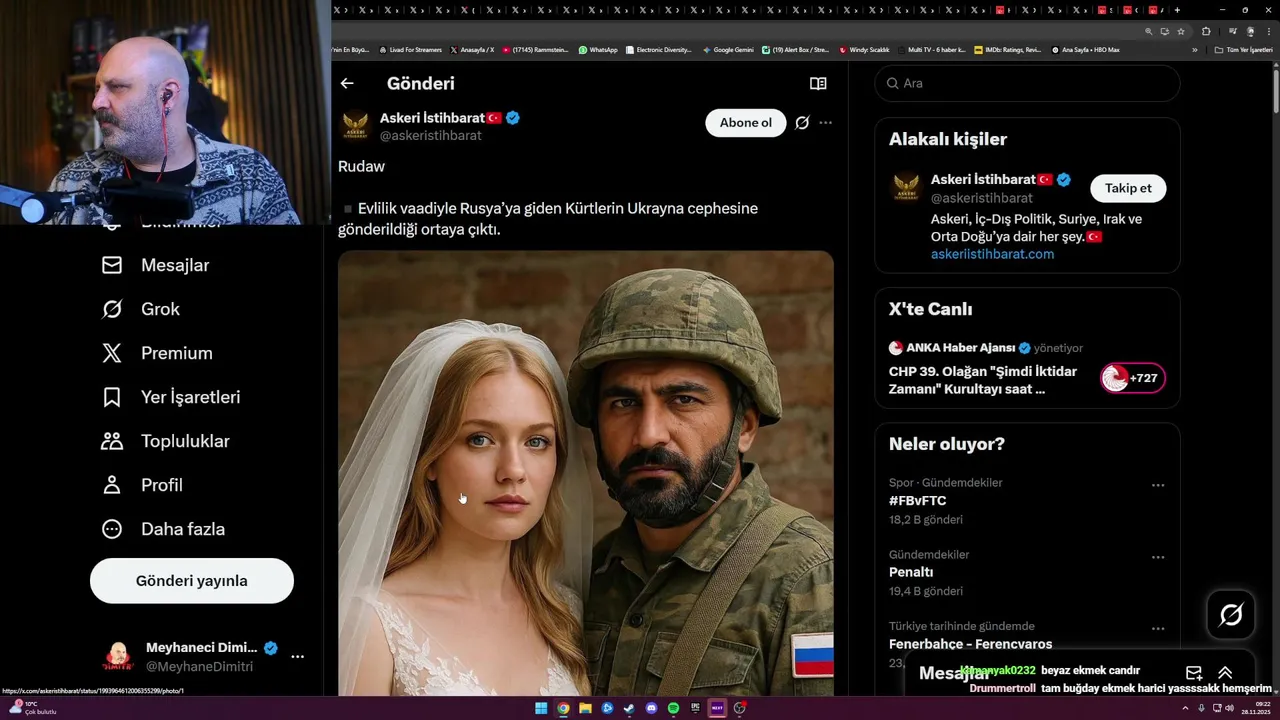1280x720 pixels.
Task: Expand the Mesajlar drawer with double chevron
Action: click(x=1225, y=673)
